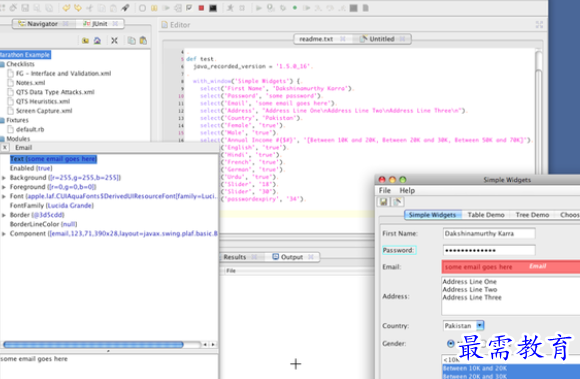This screenshot has height=379, width=580.
Task: Click the black X icon in the Navigator toolbar
Action: coord(114,41)
